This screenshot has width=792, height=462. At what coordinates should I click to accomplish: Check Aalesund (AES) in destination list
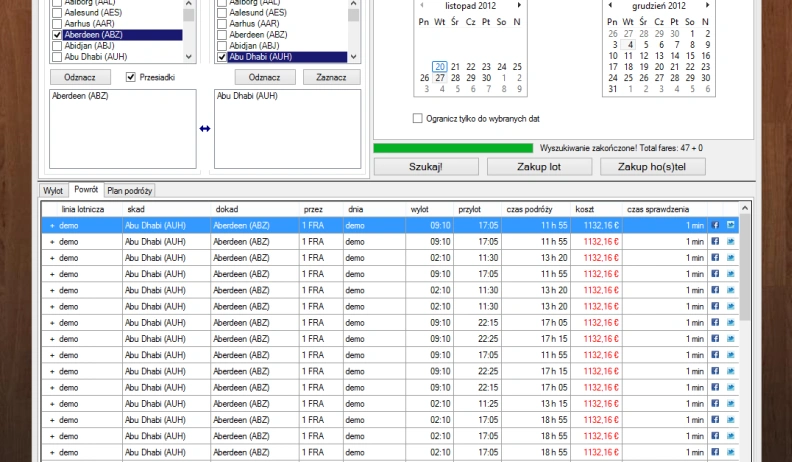[222, 13]
